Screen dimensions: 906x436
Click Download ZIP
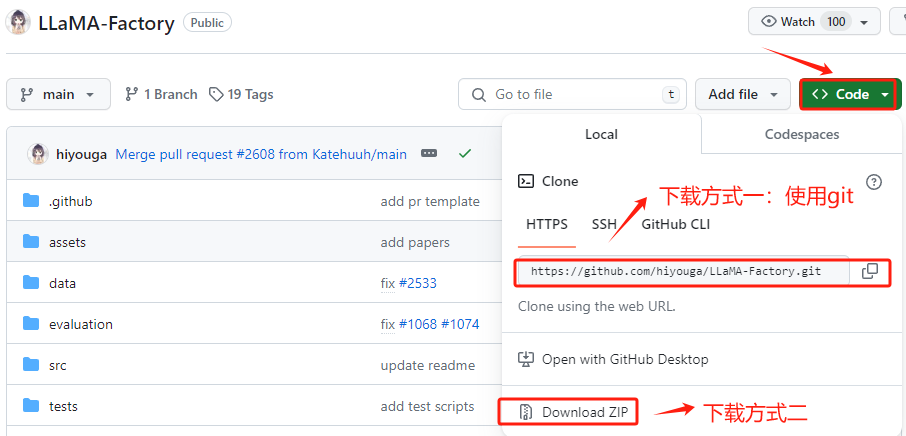579,412
